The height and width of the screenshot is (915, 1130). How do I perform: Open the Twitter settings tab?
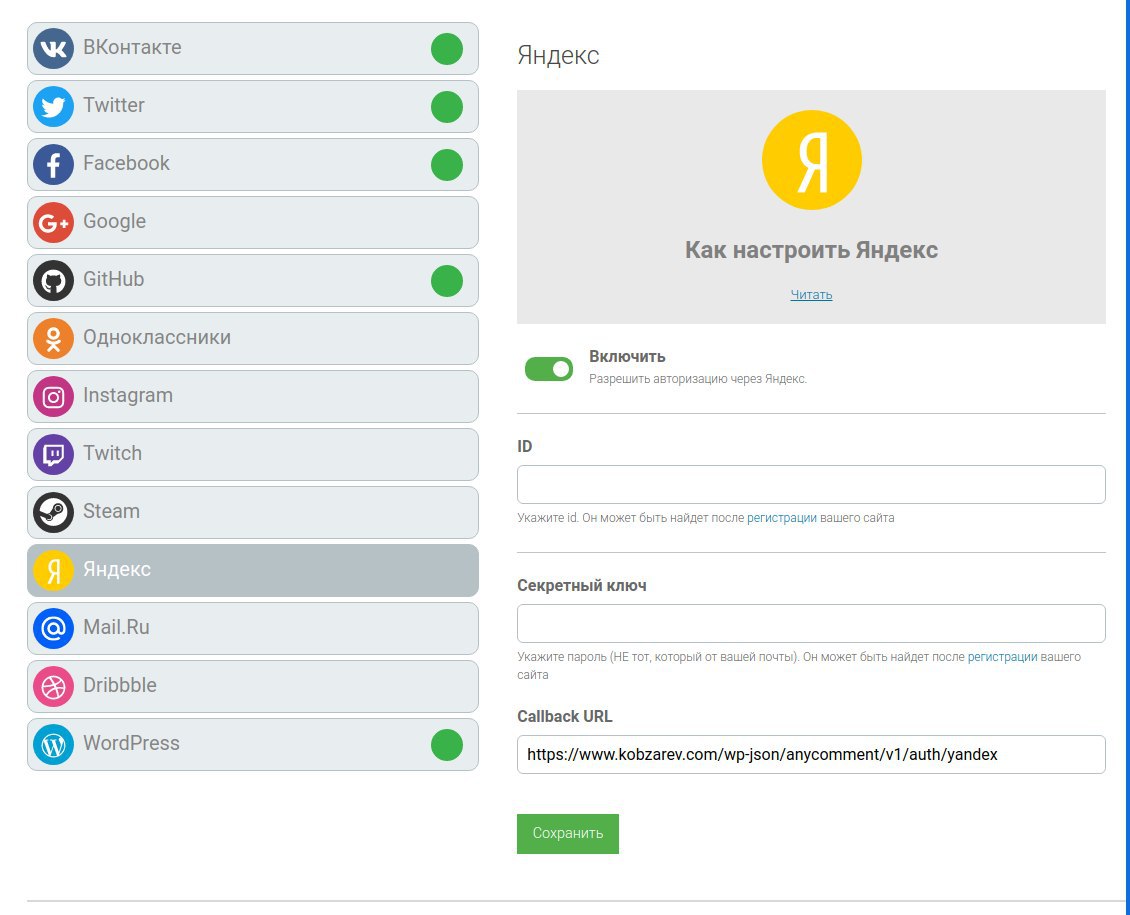coord(253,107)
